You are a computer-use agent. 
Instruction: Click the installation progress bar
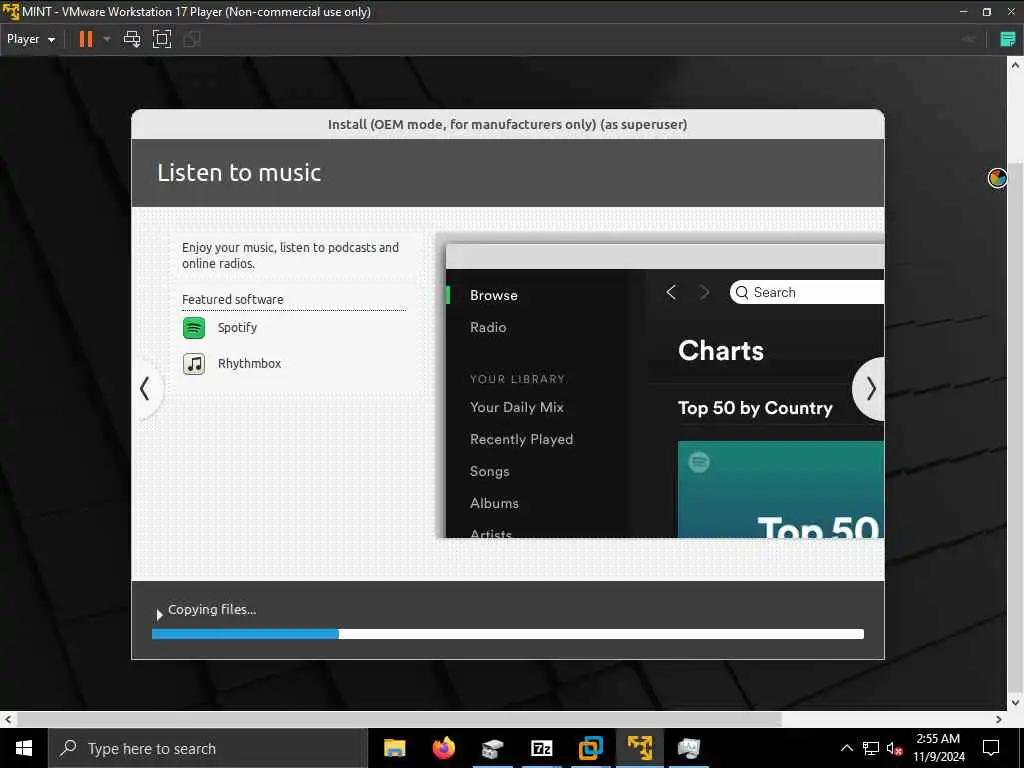pyautogui.click(x=507, y=634)
